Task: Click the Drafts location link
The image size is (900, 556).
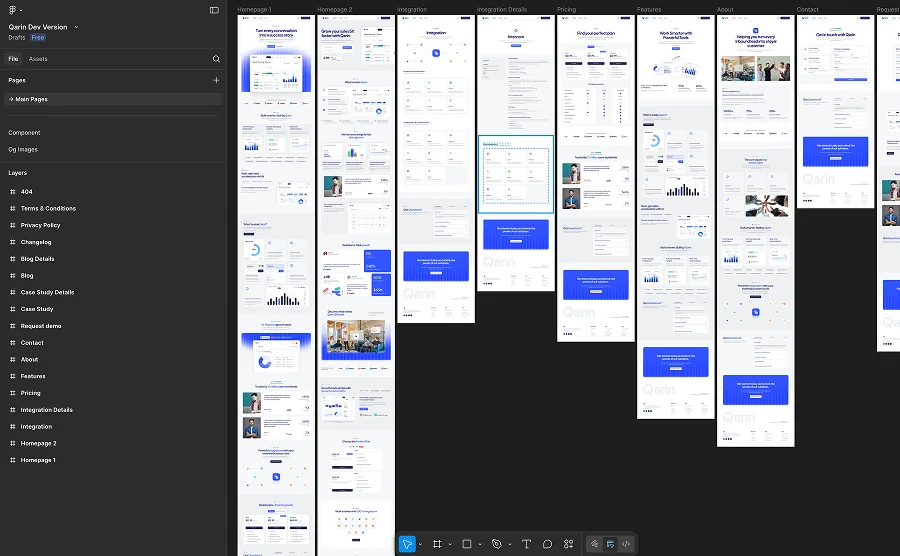Action: click(17, 37)
